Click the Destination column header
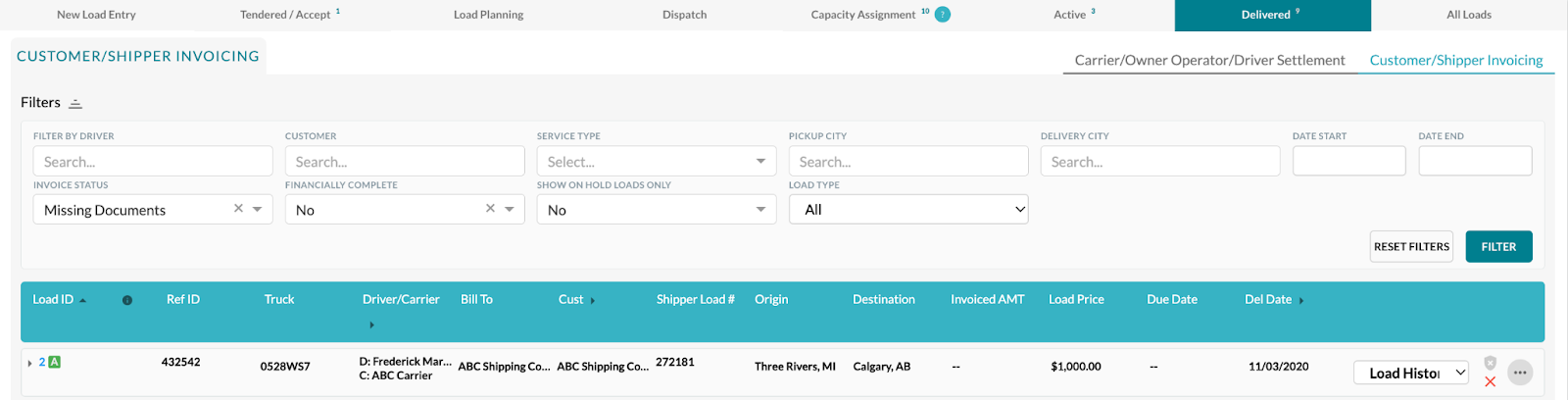The height and width of the screenshot is (400, 1568). (x=884, y=299)
